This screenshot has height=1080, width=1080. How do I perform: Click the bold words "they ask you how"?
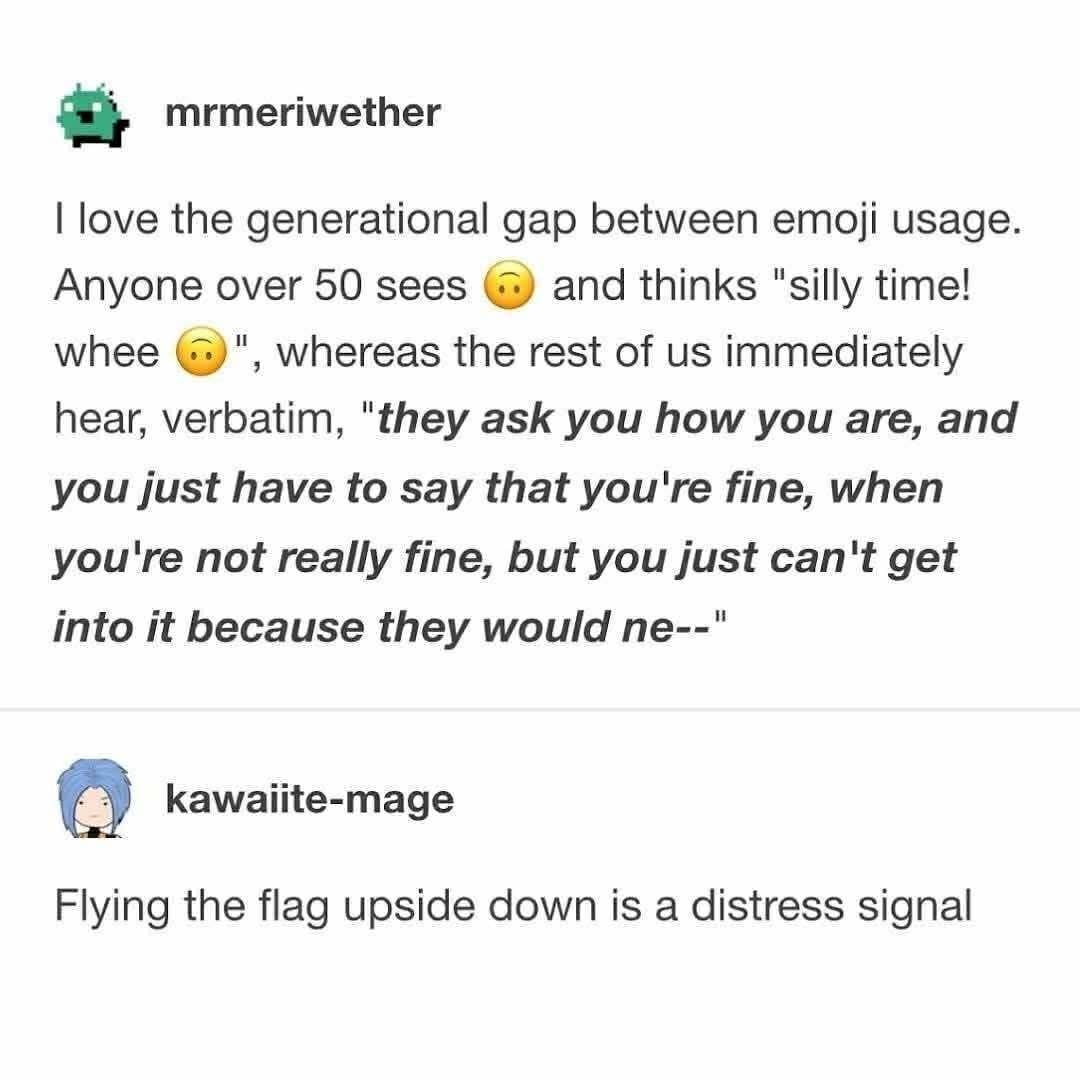554,419
